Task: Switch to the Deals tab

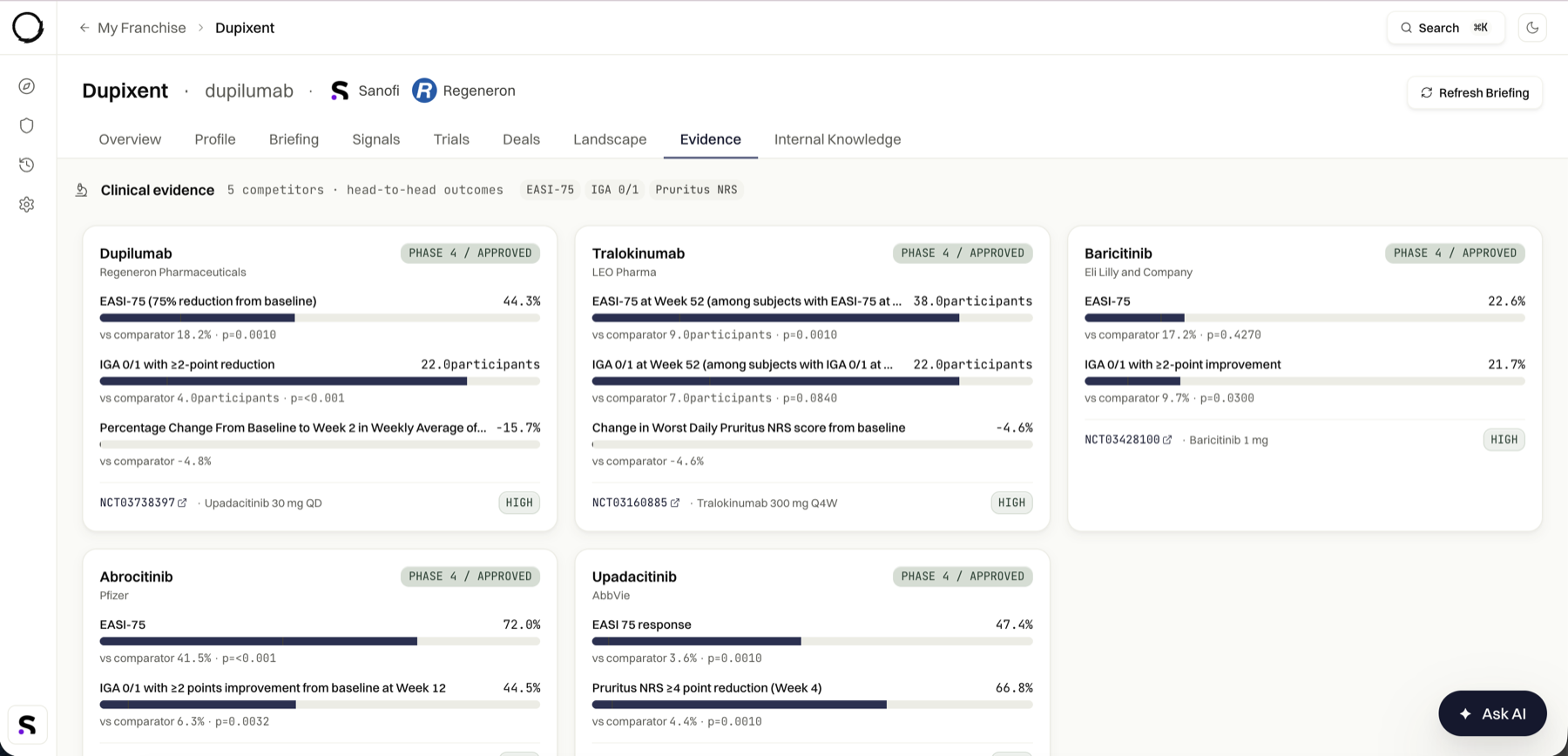Action: [x=521, y=139]
